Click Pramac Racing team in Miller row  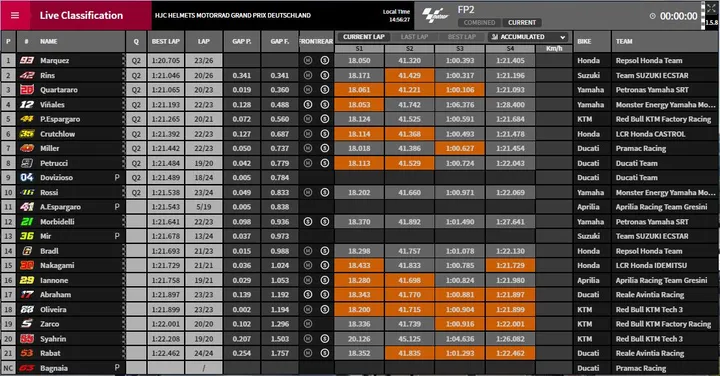click(x=641, y=148)
